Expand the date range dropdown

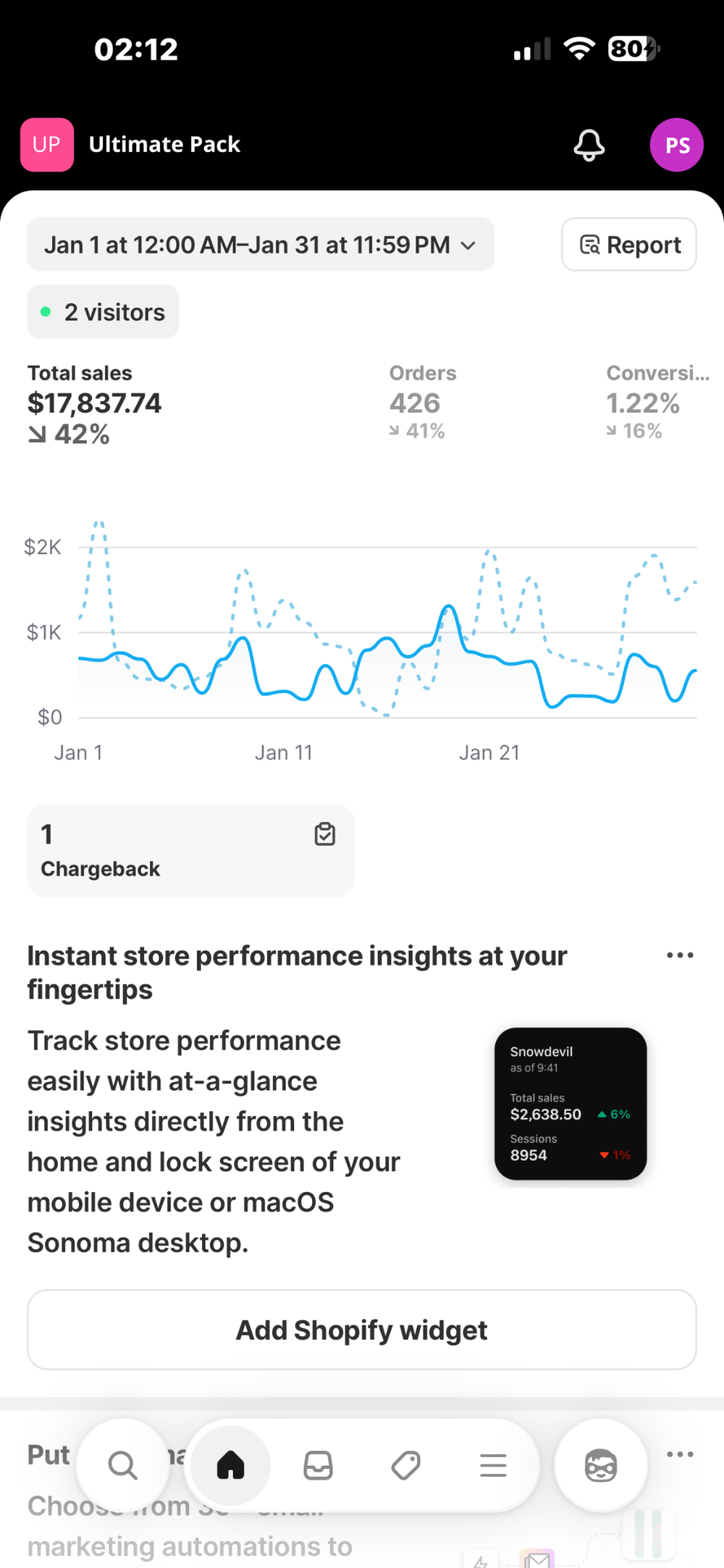pos(261,245)
